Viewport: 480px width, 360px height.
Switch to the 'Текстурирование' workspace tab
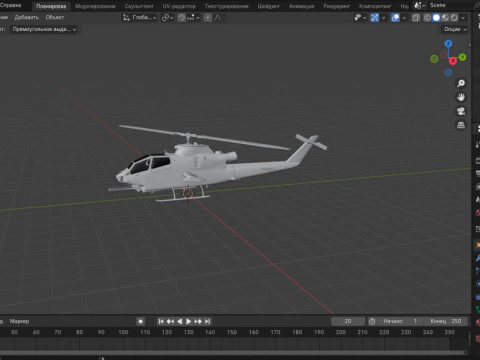click(226, 6)
